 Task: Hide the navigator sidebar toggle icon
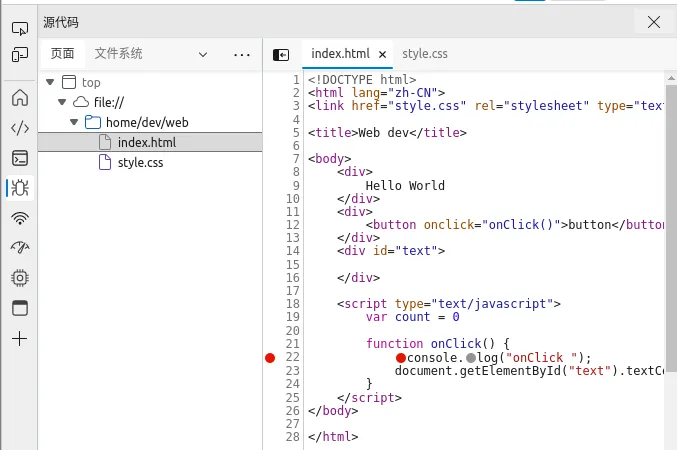click(281, 55)
